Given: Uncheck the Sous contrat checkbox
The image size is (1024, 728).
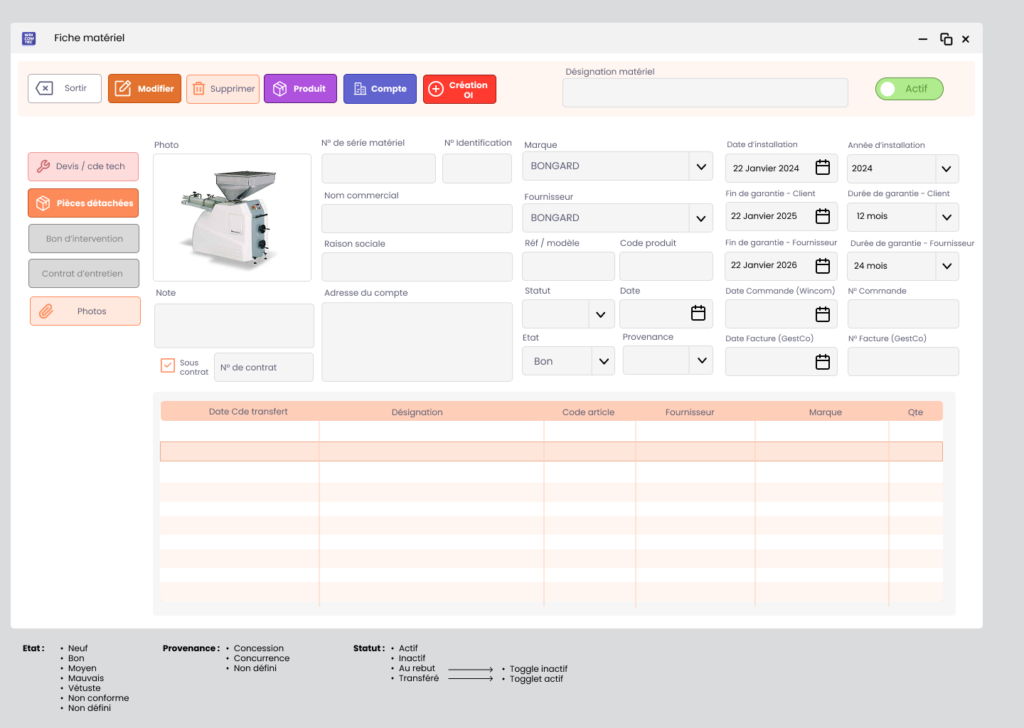Looking at the screenshot, I should [x=168, y=366].
